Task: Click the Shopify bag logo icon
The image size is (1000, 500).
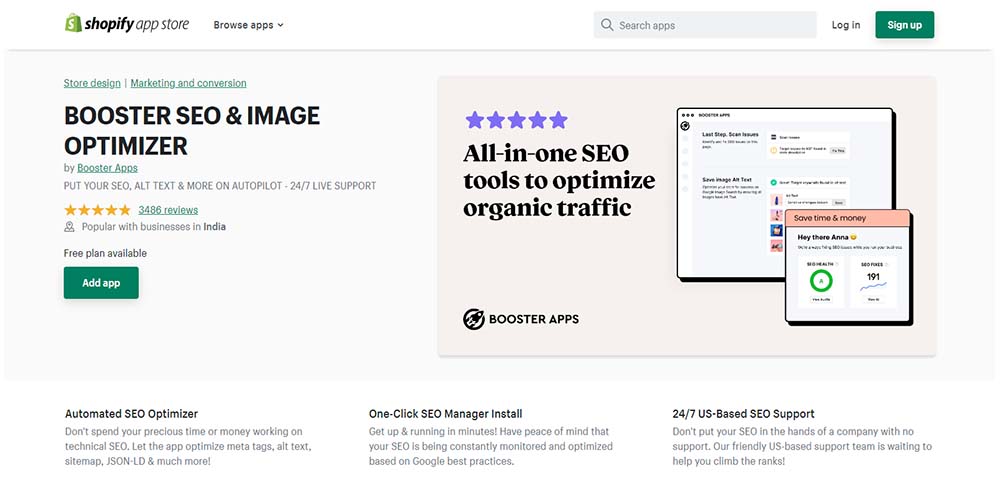Action: click(x=73, y=24)
